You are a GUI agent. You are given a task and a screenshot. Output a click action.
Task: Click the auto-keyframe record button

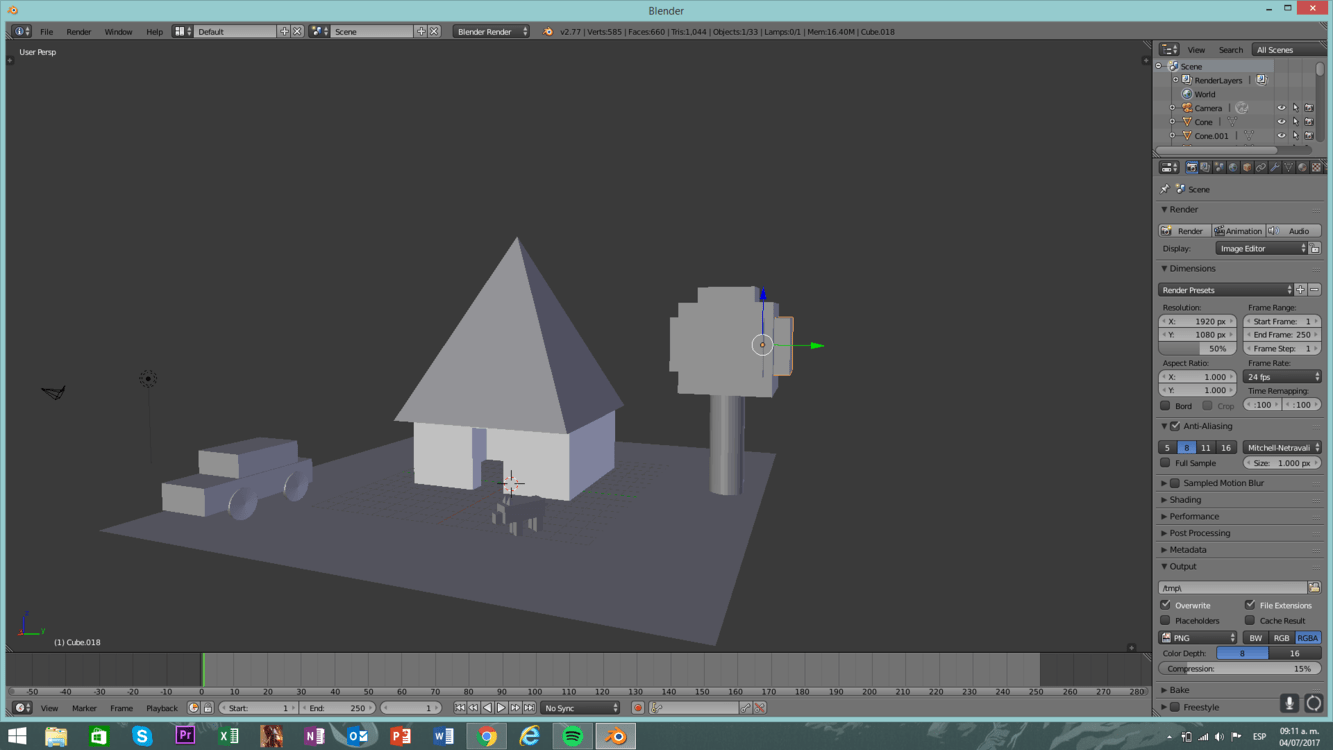[637, 708]
